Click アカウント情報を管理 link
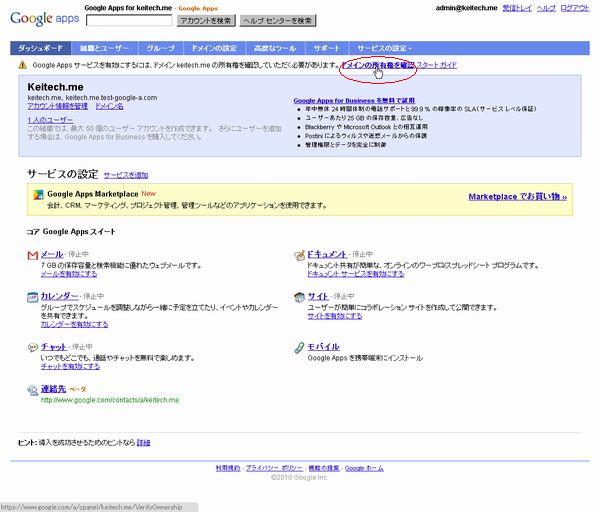The image size is (600, 512). point(58,106)
